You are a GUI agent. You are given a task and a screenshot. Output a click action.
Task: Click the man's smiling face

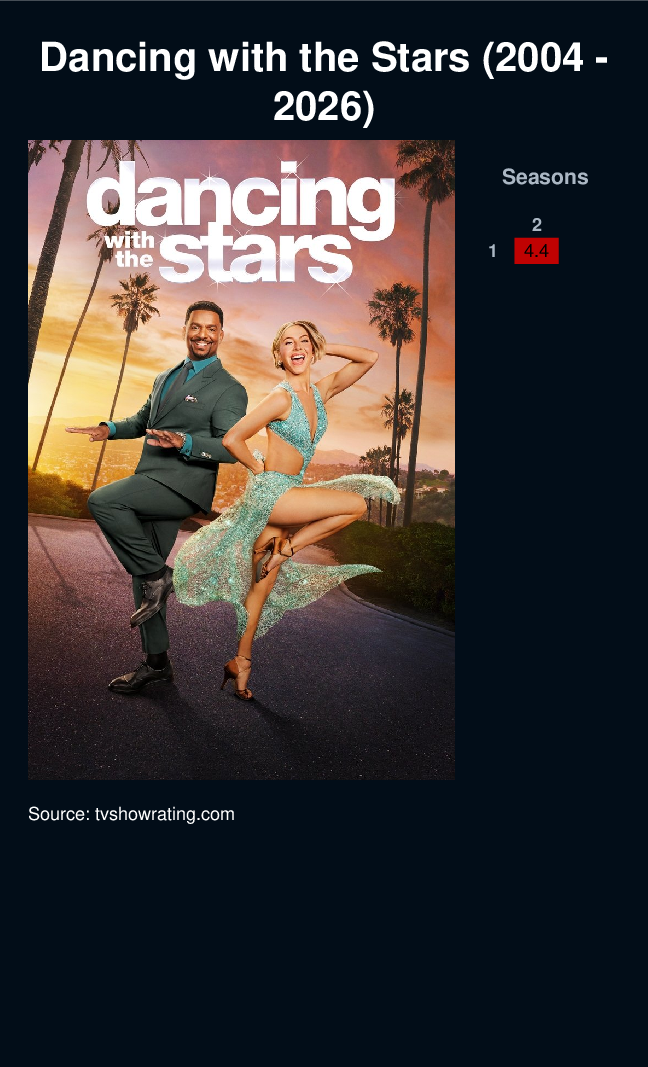[204, 333]
